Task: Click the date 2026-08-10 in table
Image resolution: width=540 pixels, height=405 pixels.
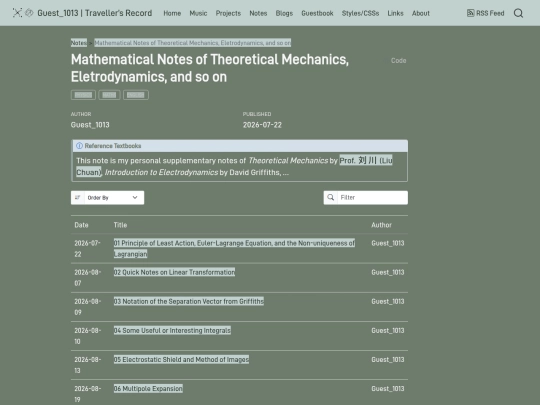Action: 87,336
